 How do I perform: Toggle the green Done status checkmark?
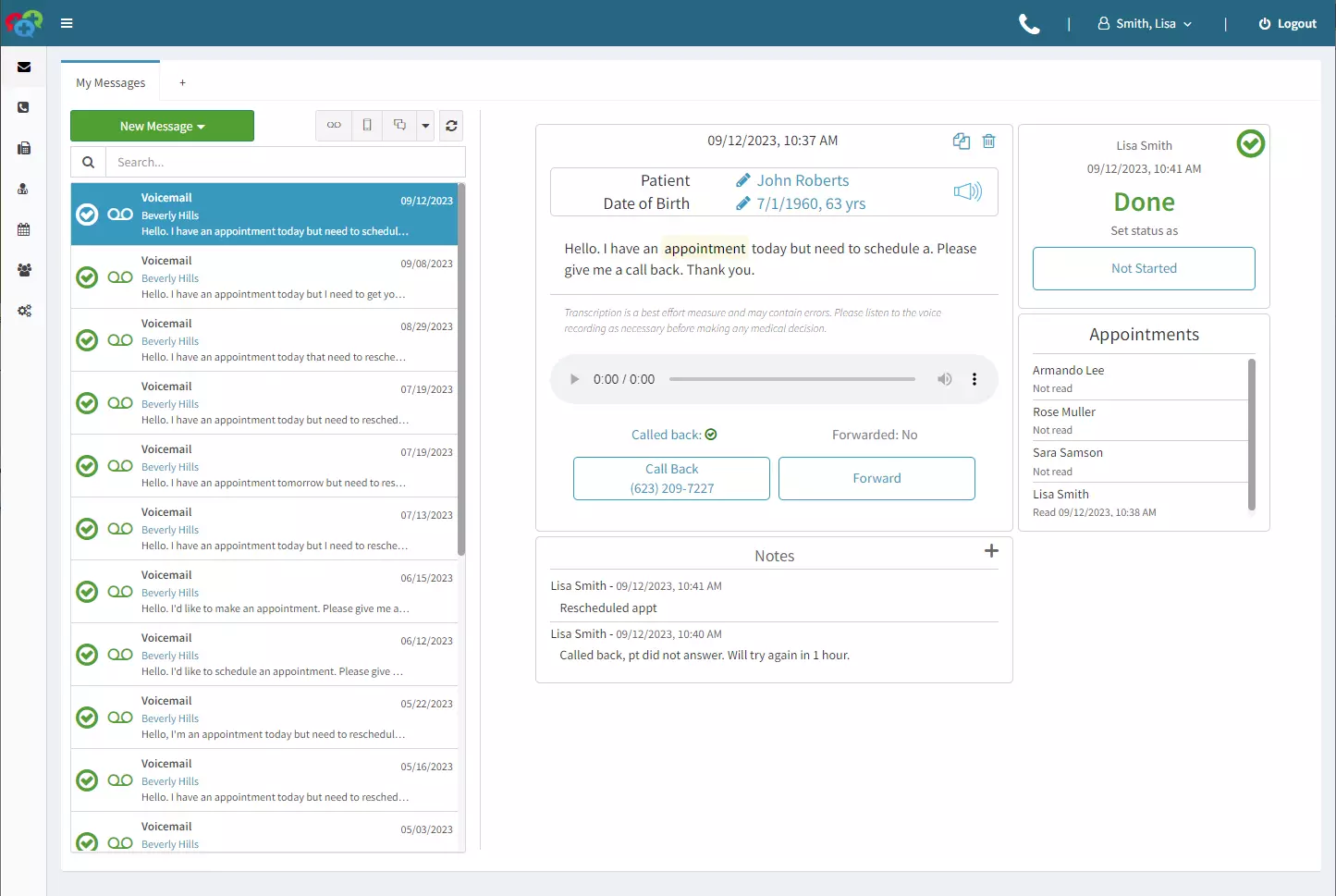click(x=1250, y=143)
